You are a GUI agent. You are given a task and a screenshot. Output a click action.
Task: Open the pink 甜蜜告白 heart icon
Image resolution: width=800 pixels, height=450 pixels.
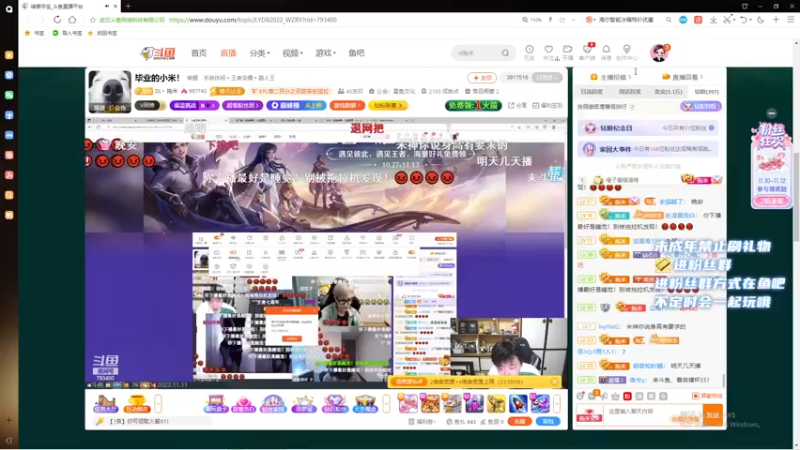click(x=243, y=404)
